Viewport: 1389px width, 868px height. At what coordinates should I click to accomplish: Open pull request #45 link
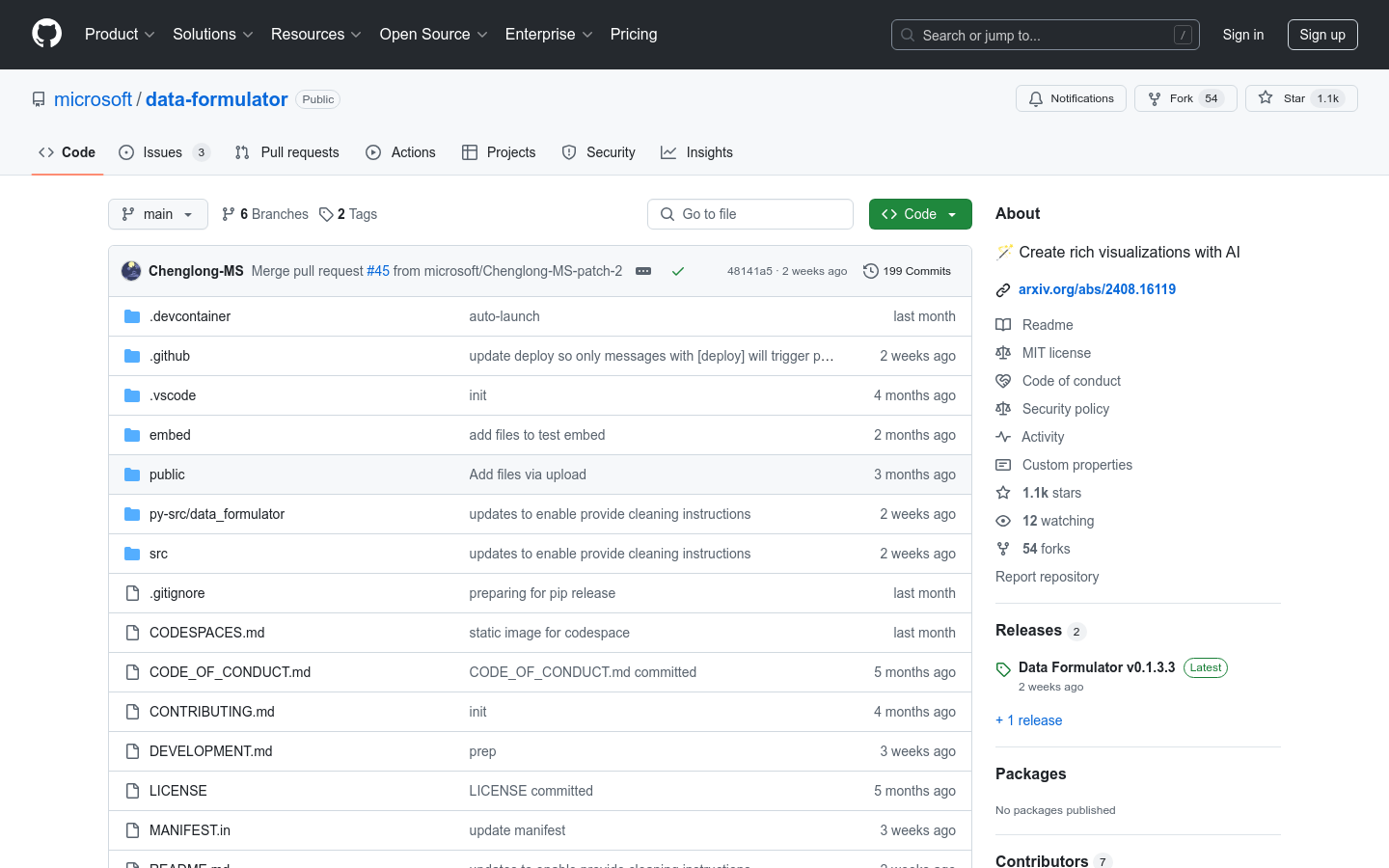(378, 271)
